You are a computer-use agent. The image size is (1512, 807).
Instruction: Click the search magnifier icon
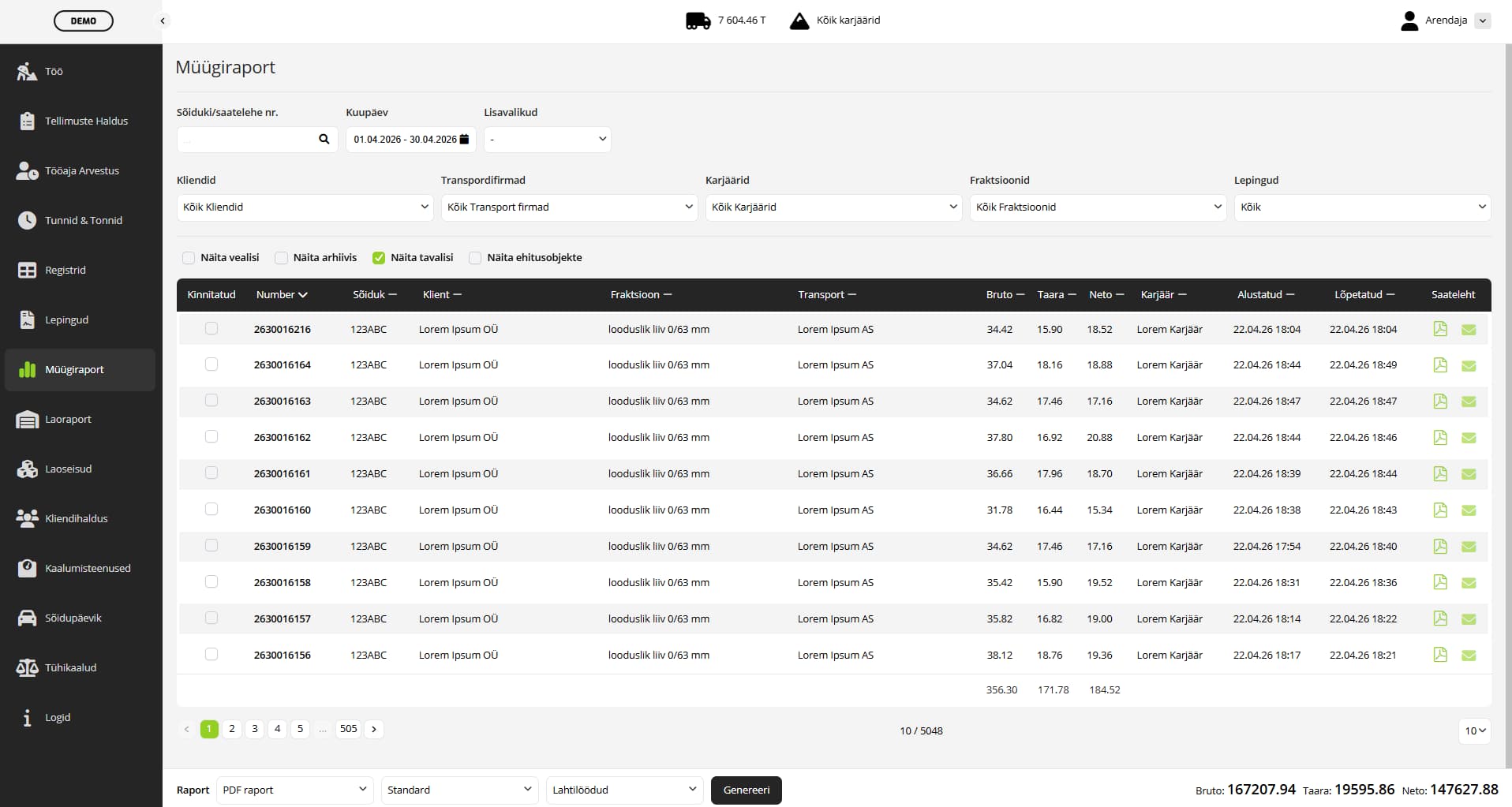point(324,139)
